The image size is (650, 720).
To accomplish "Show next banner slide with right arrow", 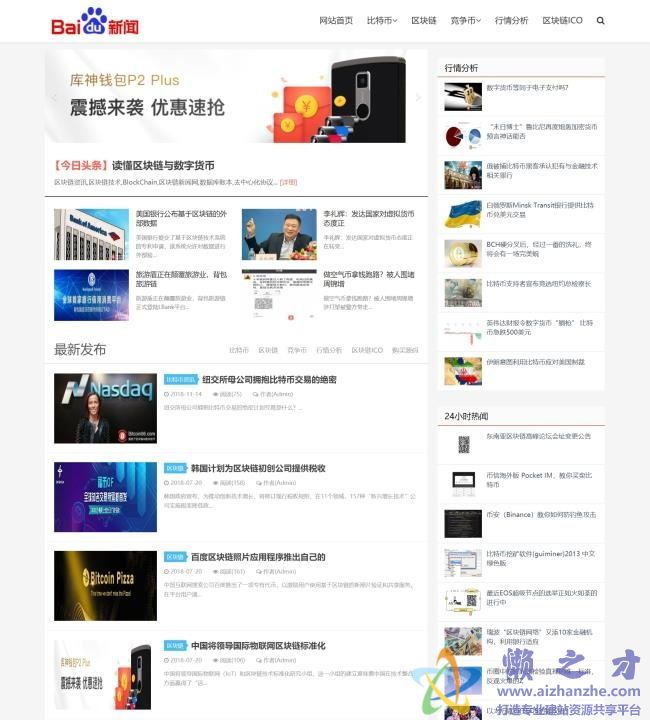I will [x=418, y=97].
